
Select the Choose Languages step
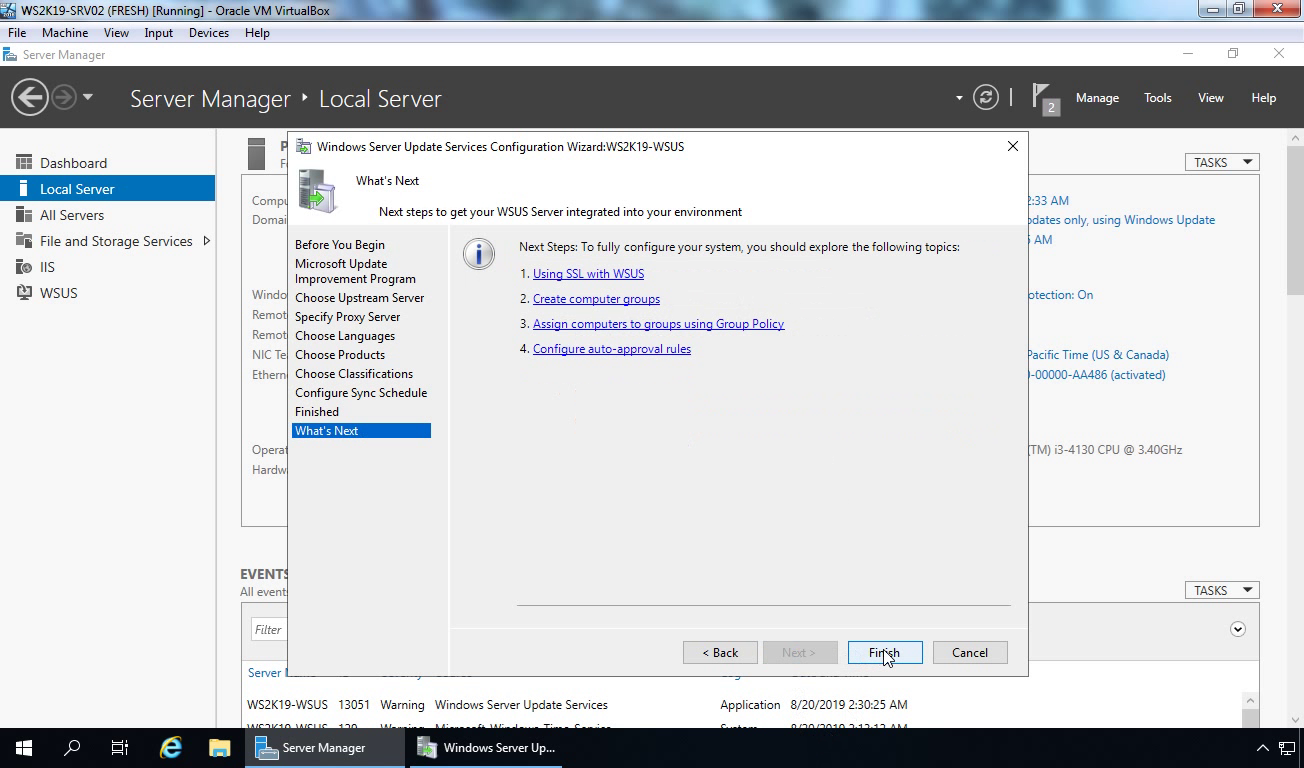(x=345, y=336)
